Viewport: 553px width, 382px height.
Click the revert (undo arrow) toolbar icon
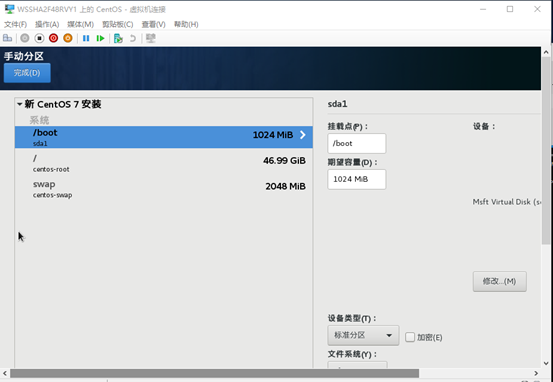133,38
